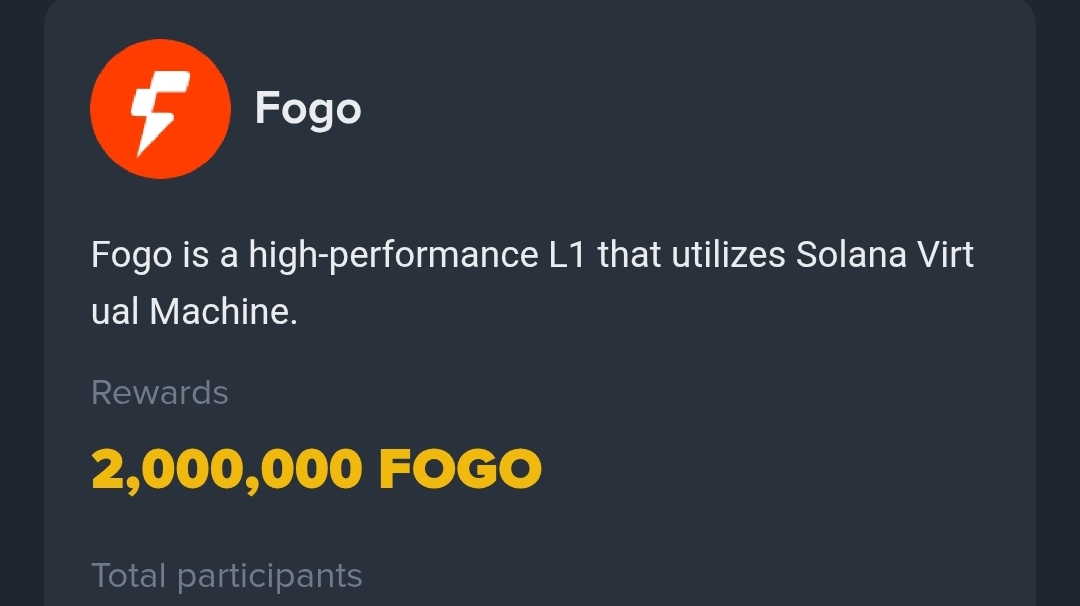The image size is (1080, 606).
Task: Click the 'L1' term in the description
Action: pos(567,255)
